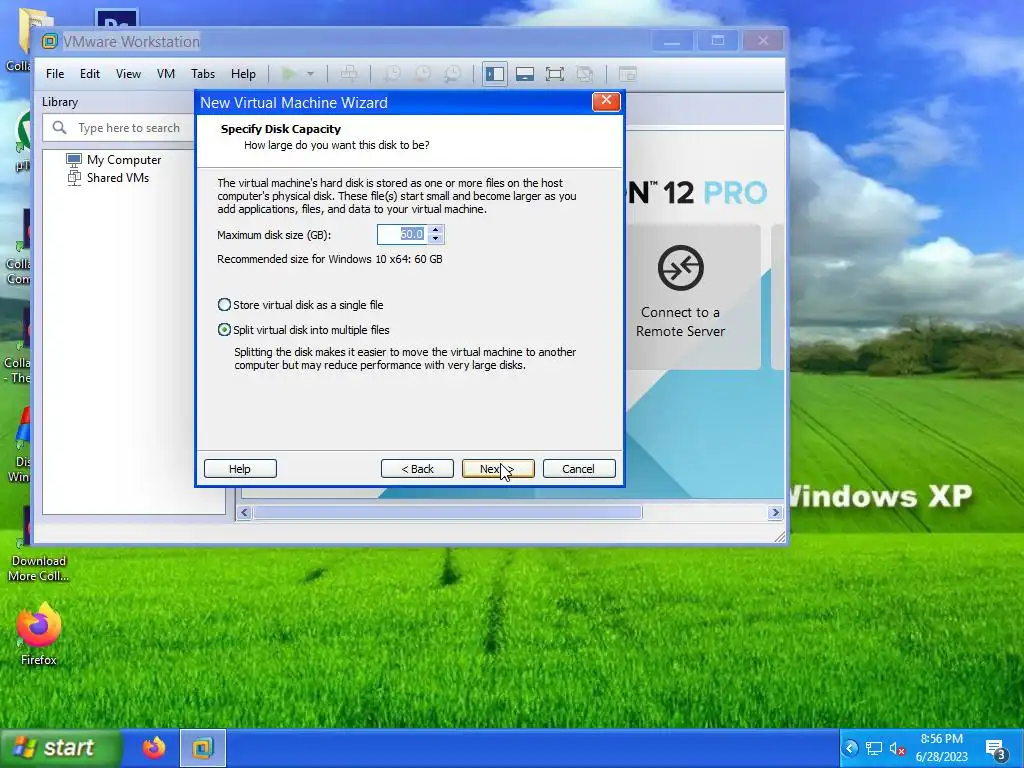Click the VMware Workstation title bar icon

tap(50, 41)
